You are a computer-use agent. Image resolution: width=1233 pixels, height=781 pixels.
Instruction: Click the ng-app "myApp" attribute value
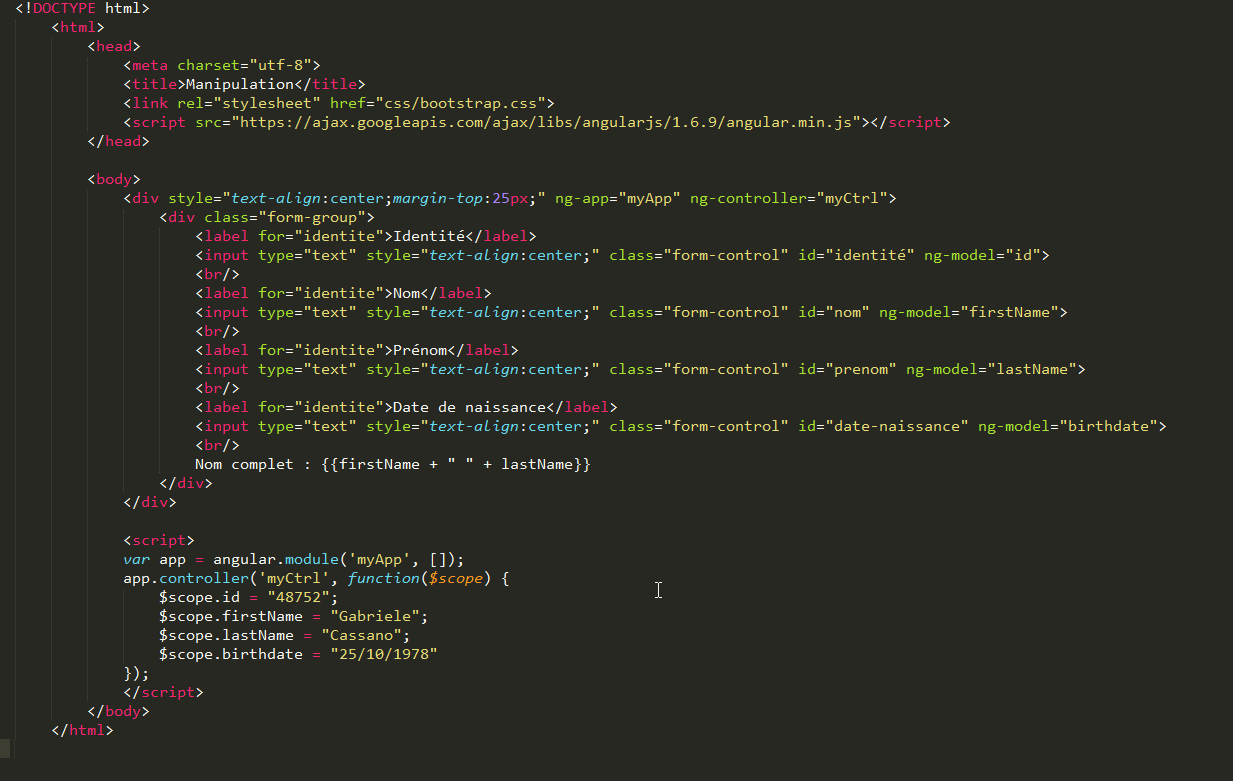[x=649, y=198]
